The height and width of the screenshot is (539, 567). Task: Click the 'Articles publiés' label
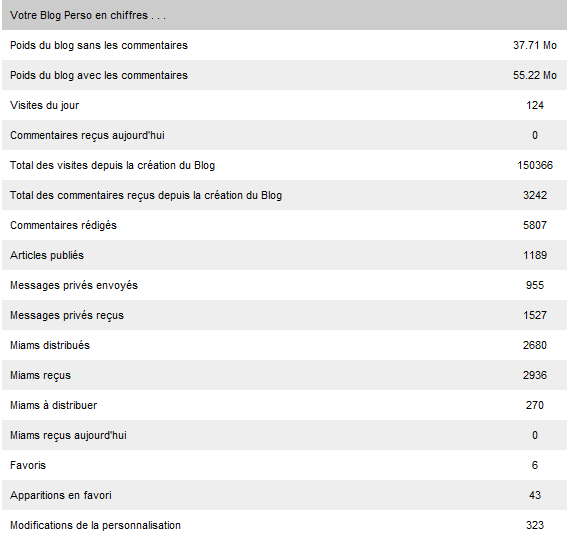47,255
